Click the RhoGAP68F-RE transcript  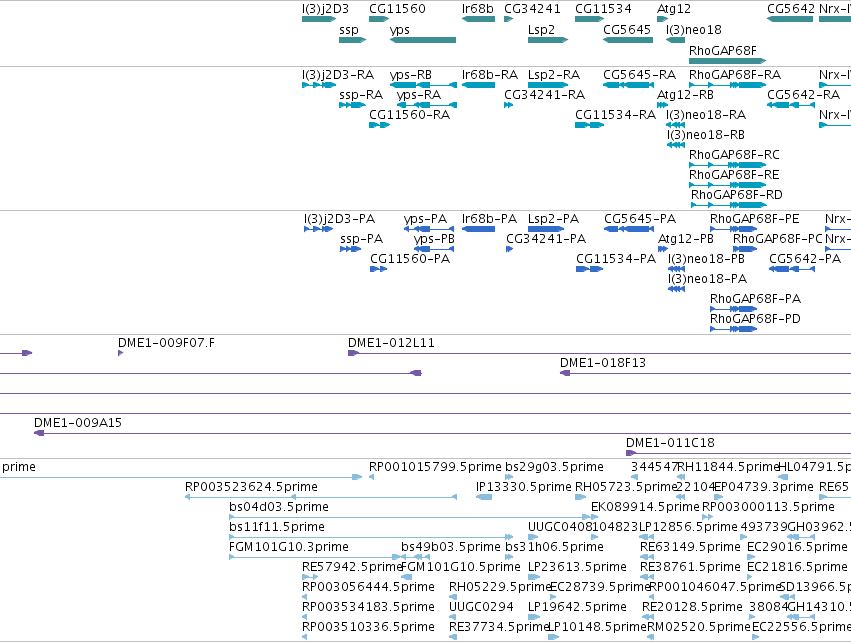point(727,185)
